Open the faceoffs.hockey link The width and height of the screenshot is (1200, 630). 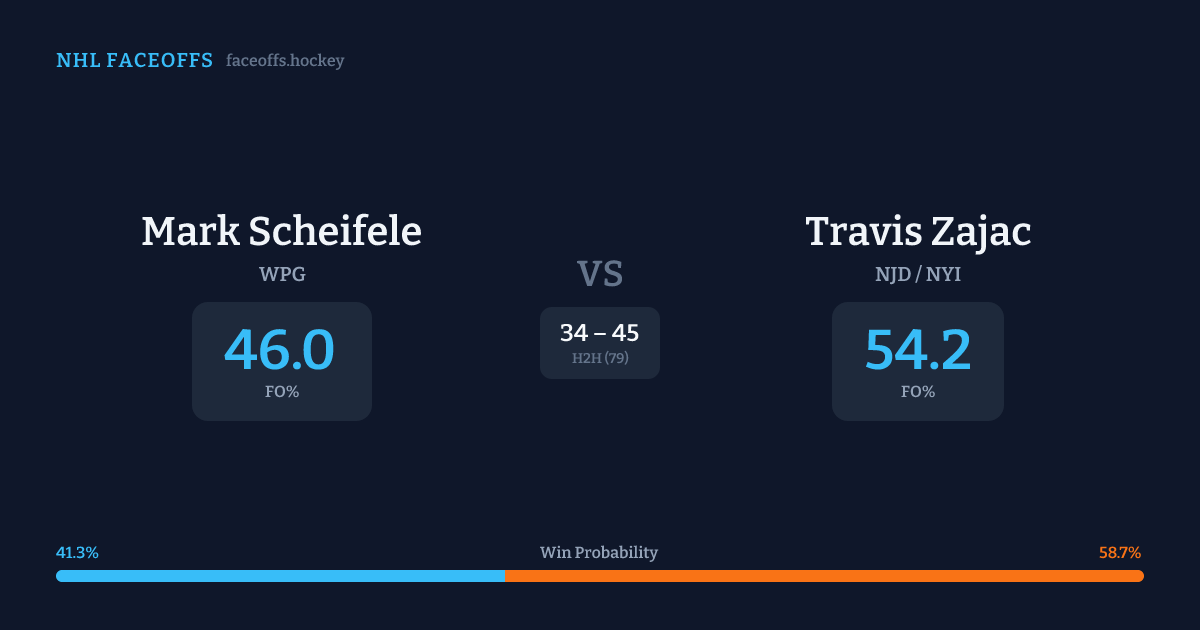(x=285, y=61)
